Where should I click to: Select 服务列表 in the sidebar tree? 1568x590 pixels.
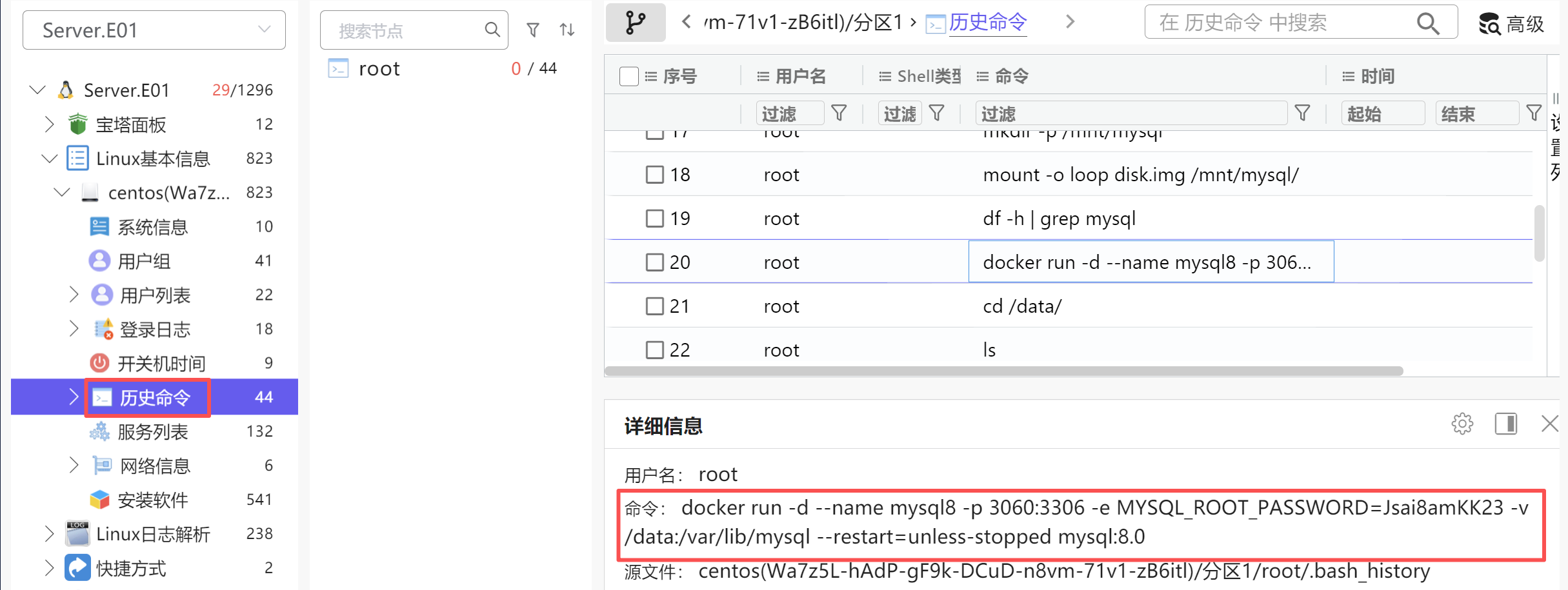click(x=152, y=431)
